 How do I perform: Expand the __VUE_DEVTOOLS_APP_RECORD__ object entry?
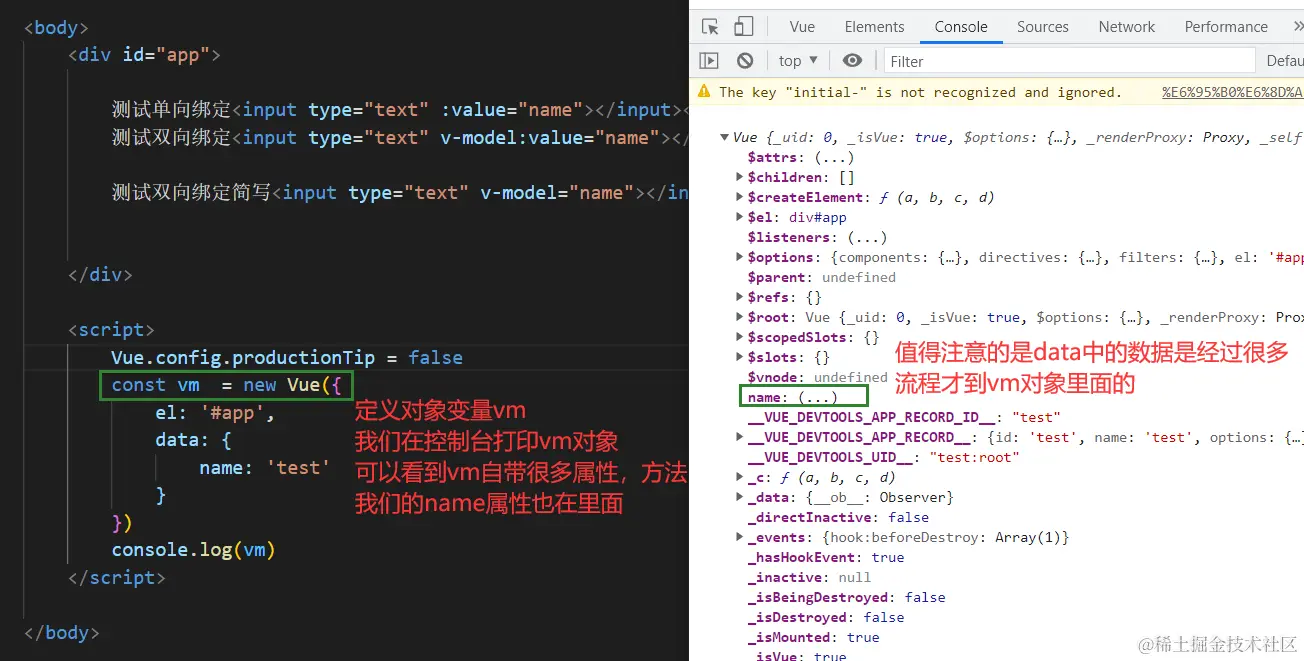(739, 438)
